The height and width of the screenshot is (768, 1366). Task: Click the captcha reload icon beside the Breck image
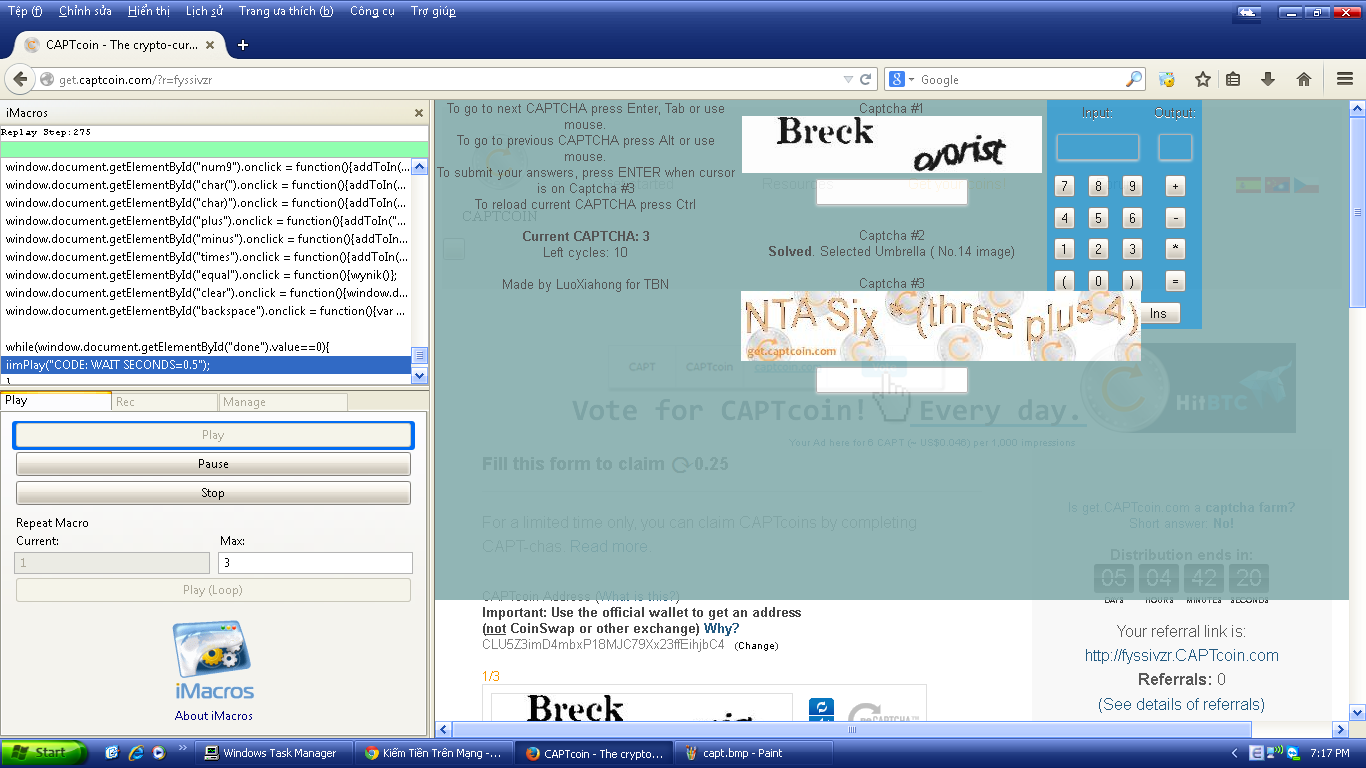821,708
